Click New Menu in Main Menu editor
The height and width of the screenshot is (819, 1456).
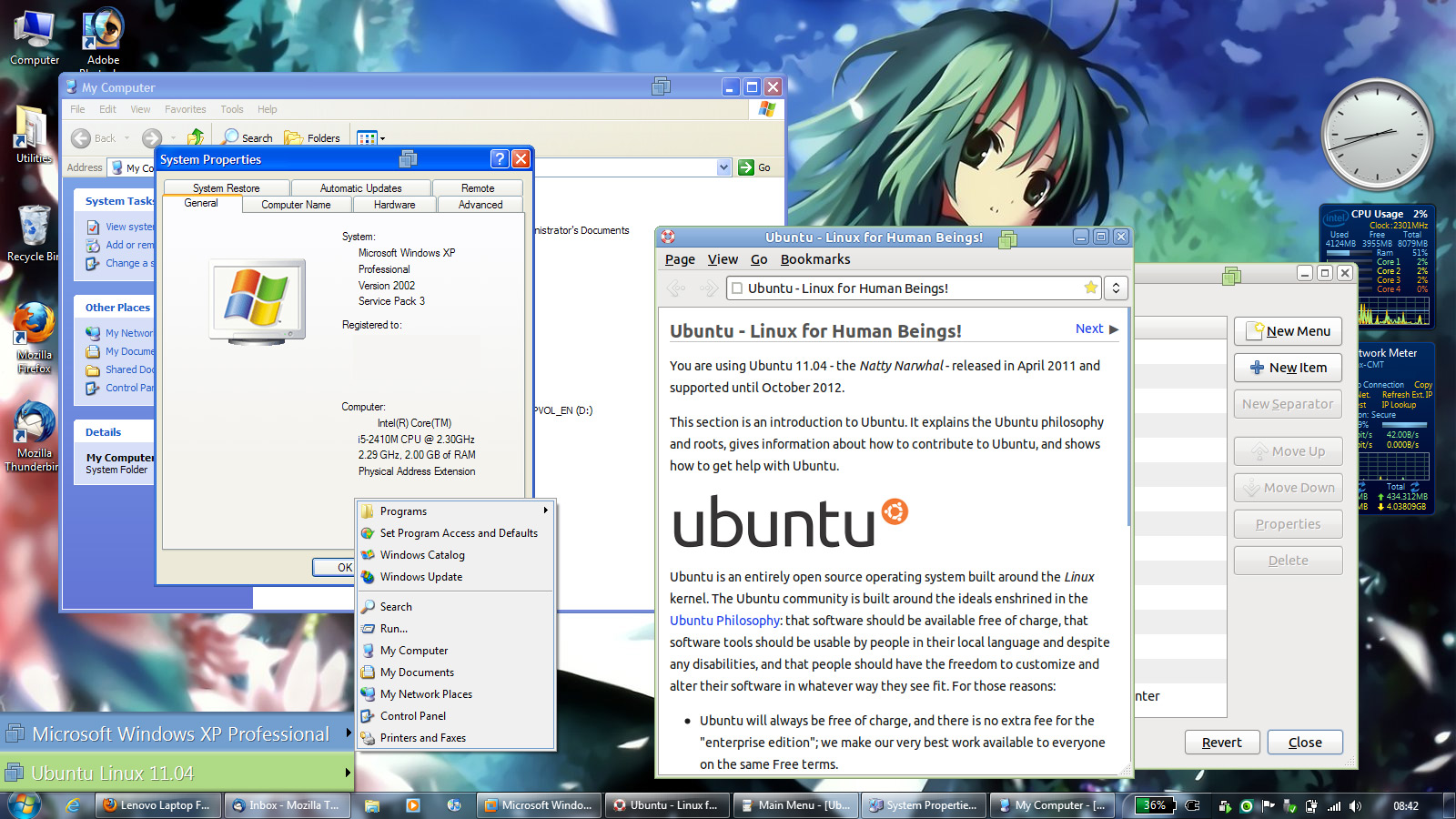pos(1288,331)
